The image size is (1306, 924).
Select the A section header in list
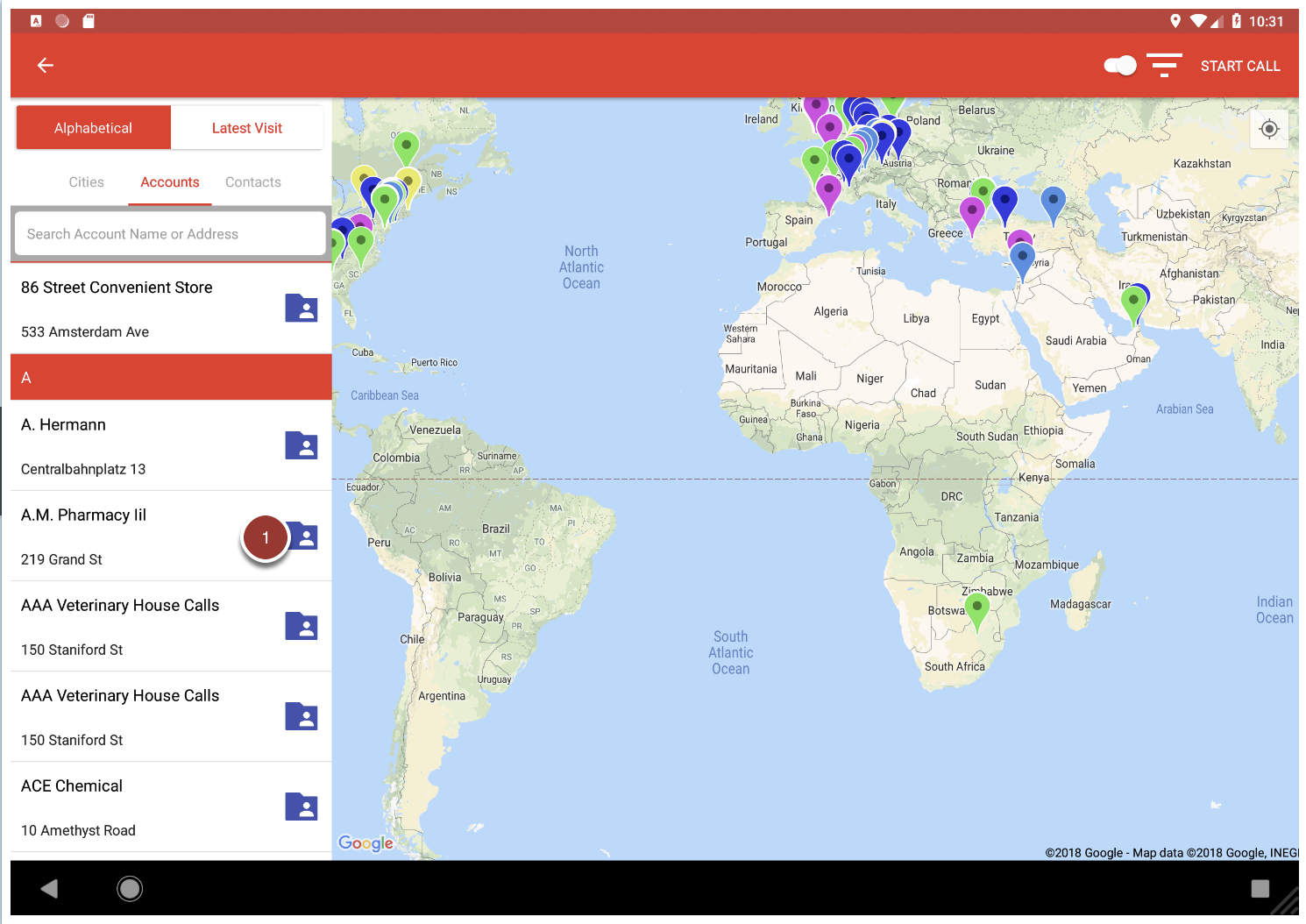[171, 378]
